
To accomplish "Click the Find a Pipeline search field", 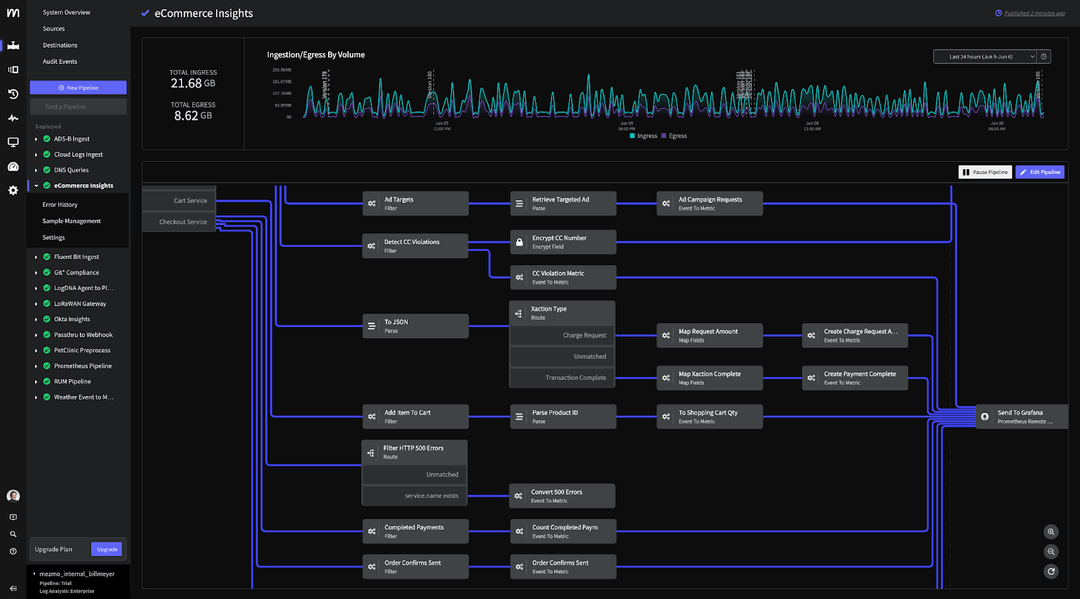I will tap(78, 106).
